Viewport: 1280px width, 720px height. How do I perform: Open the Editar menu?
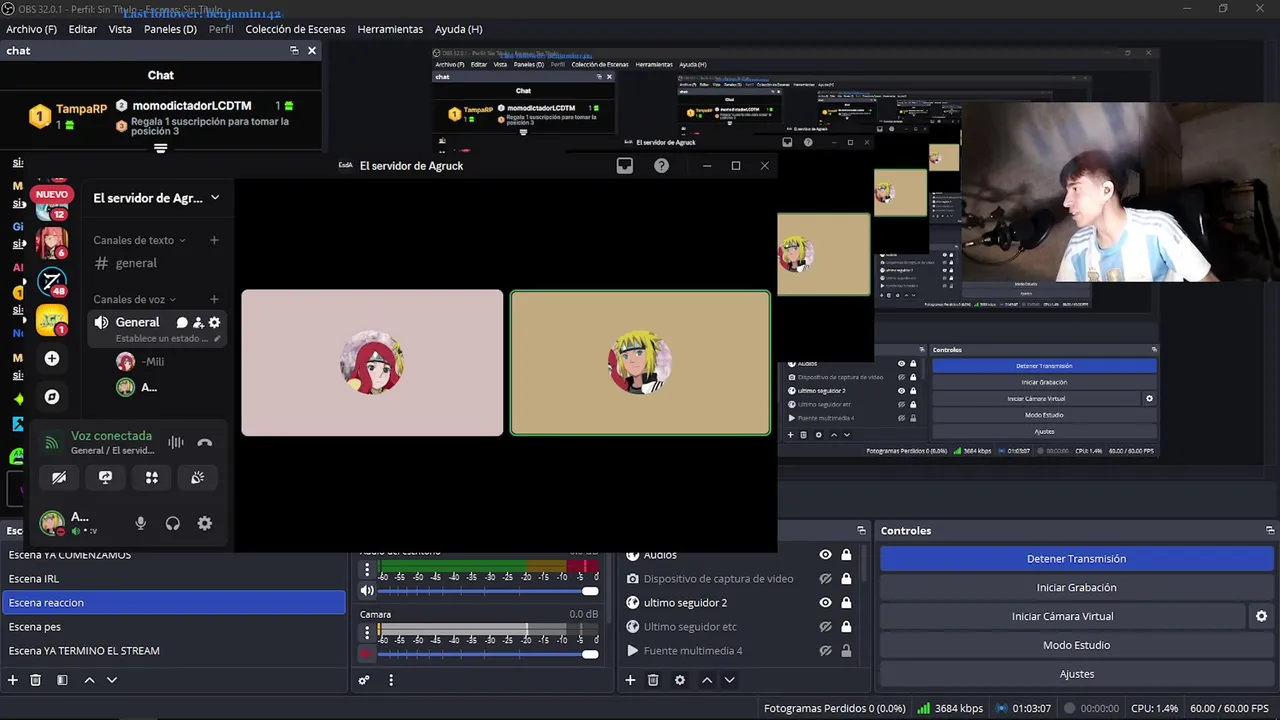pos(83,29)
